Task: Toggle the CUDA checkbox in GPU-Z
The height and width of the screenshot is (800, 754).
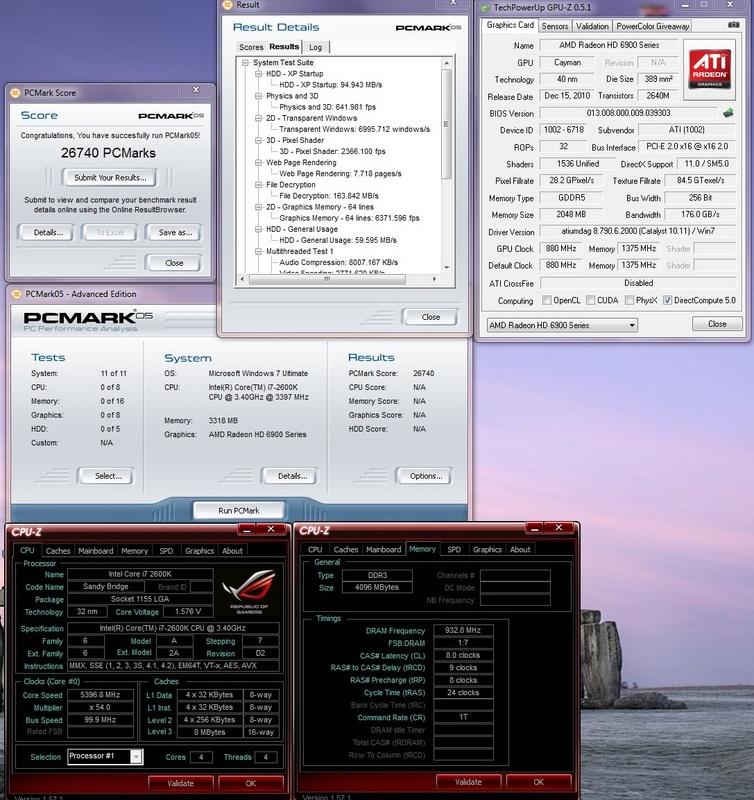Action: (x=591, y=300)
